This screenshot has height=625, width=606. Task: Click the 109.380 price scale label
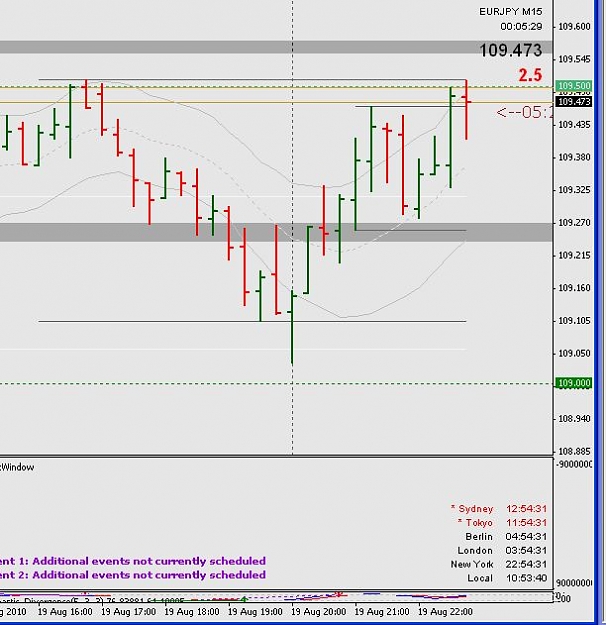coord(574,157)
